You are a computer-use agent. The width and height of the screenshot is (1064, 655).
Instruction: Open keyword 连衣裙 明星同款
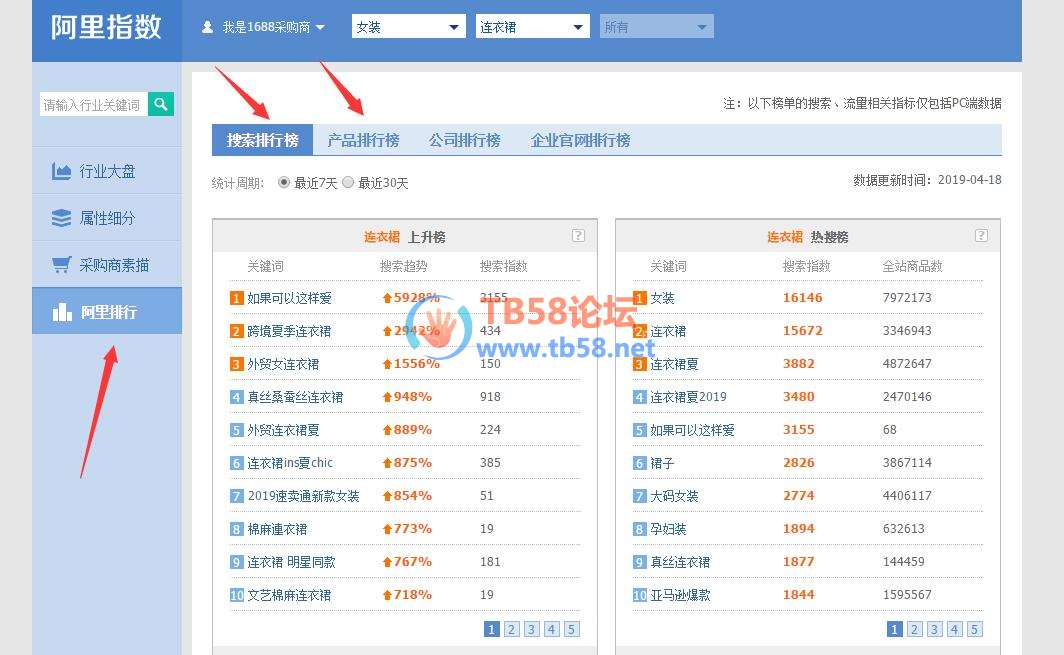point(291,562)
